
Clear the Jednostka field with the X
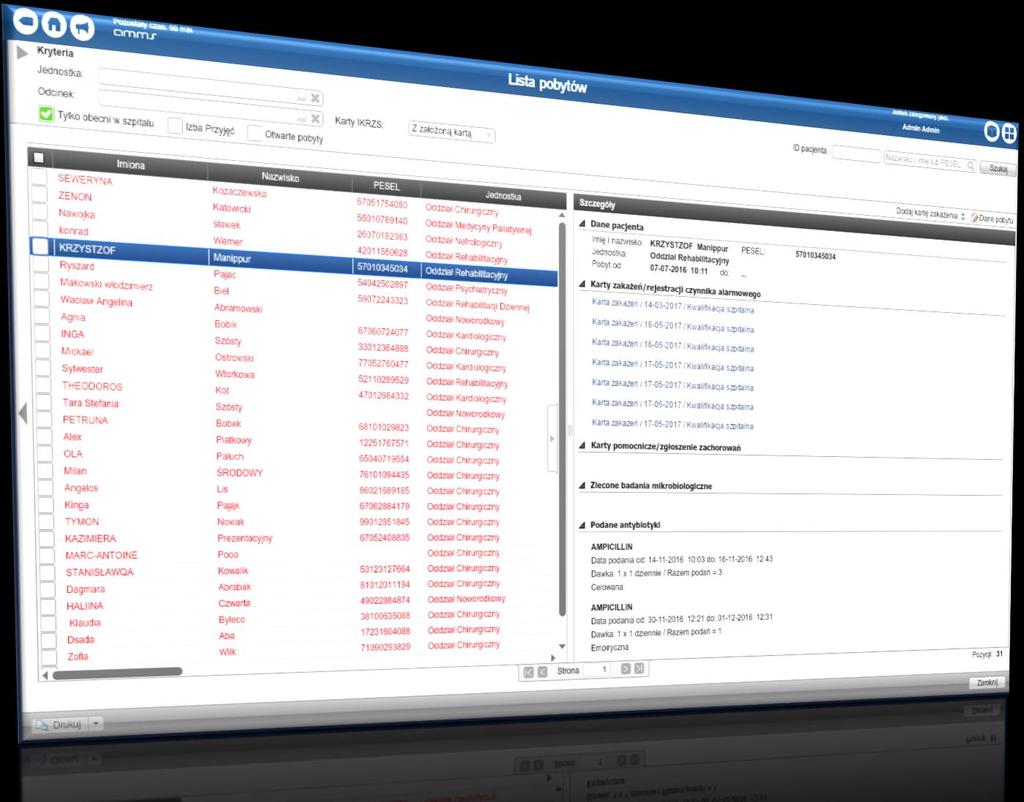(315, 98)
